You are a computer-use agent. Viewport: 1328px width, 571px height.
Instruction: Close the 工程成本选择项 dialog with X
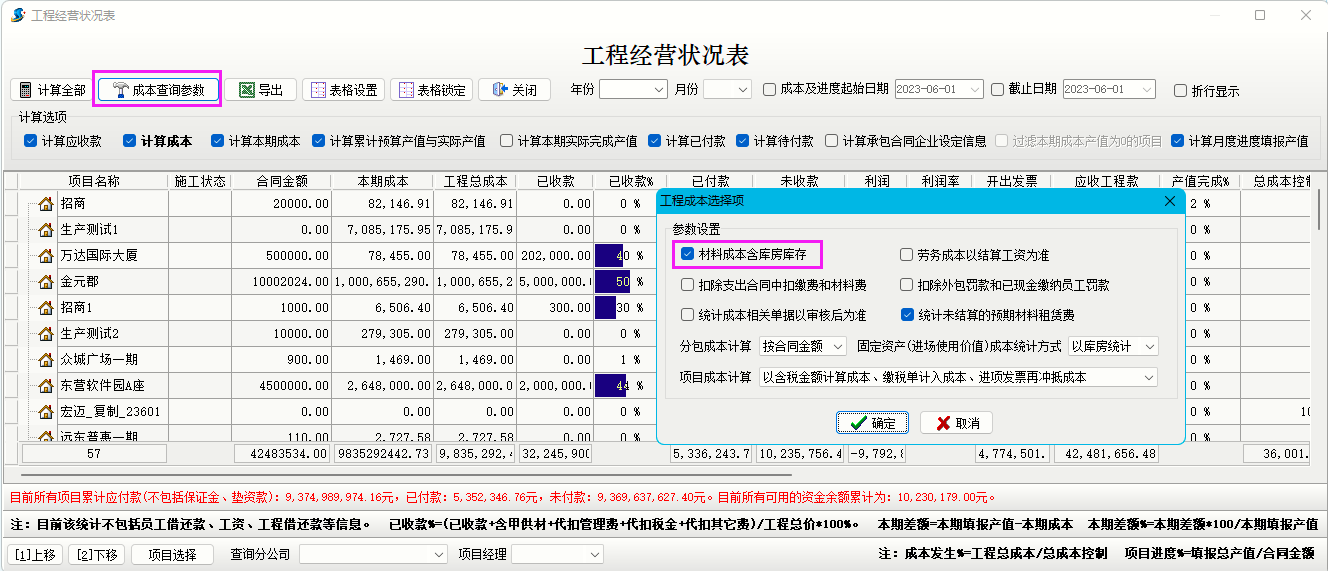pos(1170,201)
